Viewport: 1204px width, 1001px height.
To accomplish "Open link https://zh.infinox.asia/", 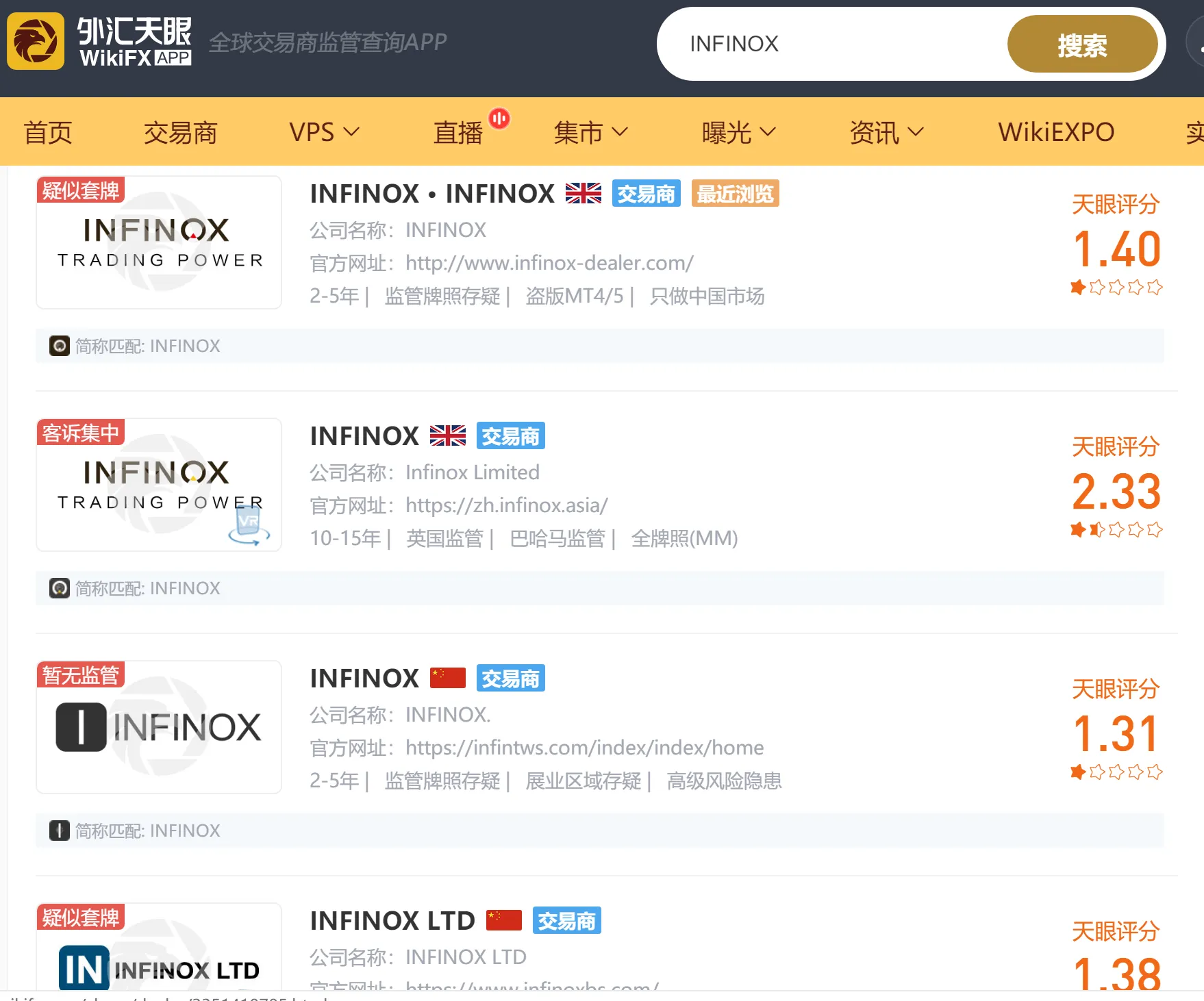I will coord(507,505).
